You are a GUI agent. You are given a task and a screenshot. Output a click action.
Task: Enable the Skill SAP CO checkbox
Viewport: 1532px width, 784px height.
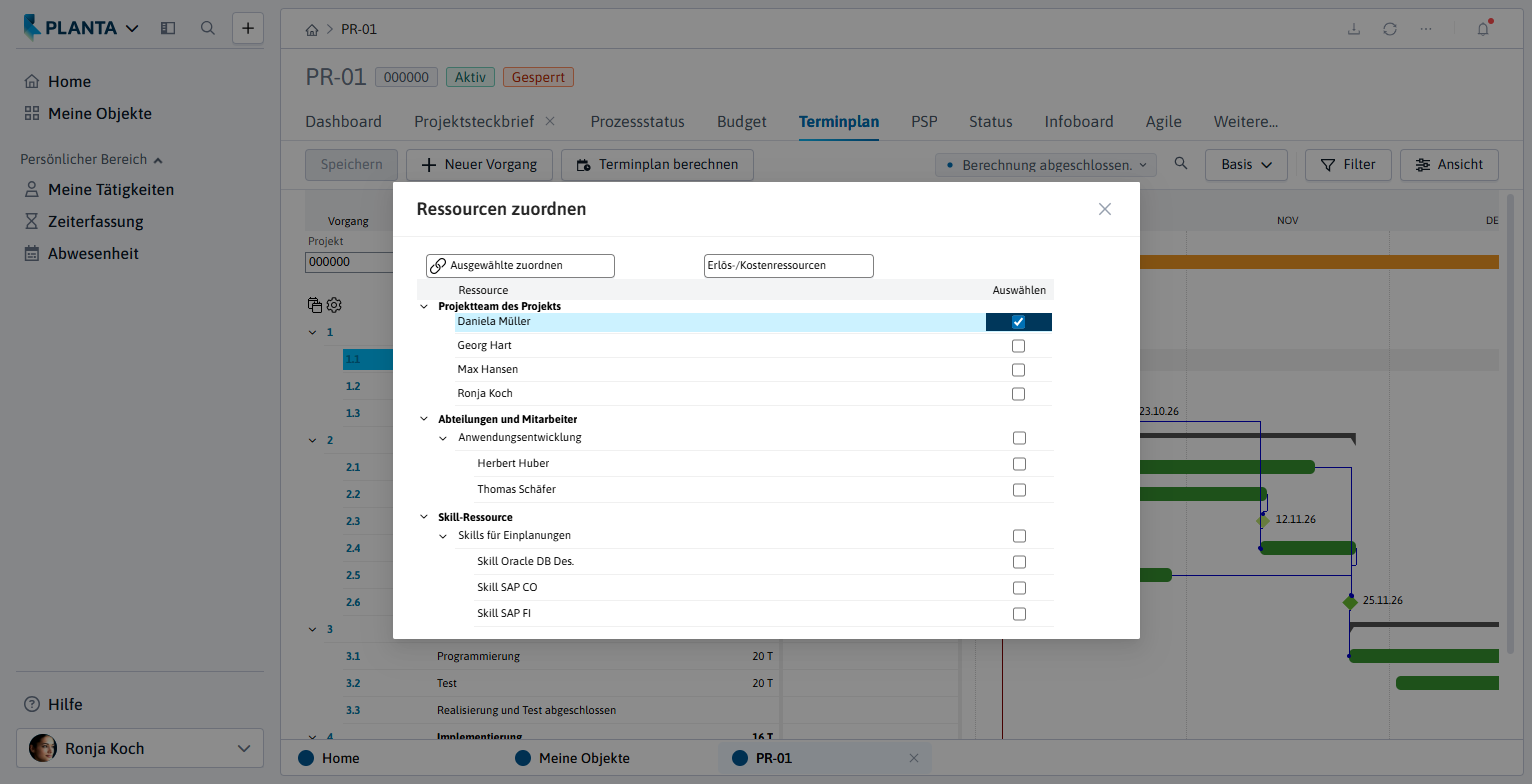coord(1019,588)
